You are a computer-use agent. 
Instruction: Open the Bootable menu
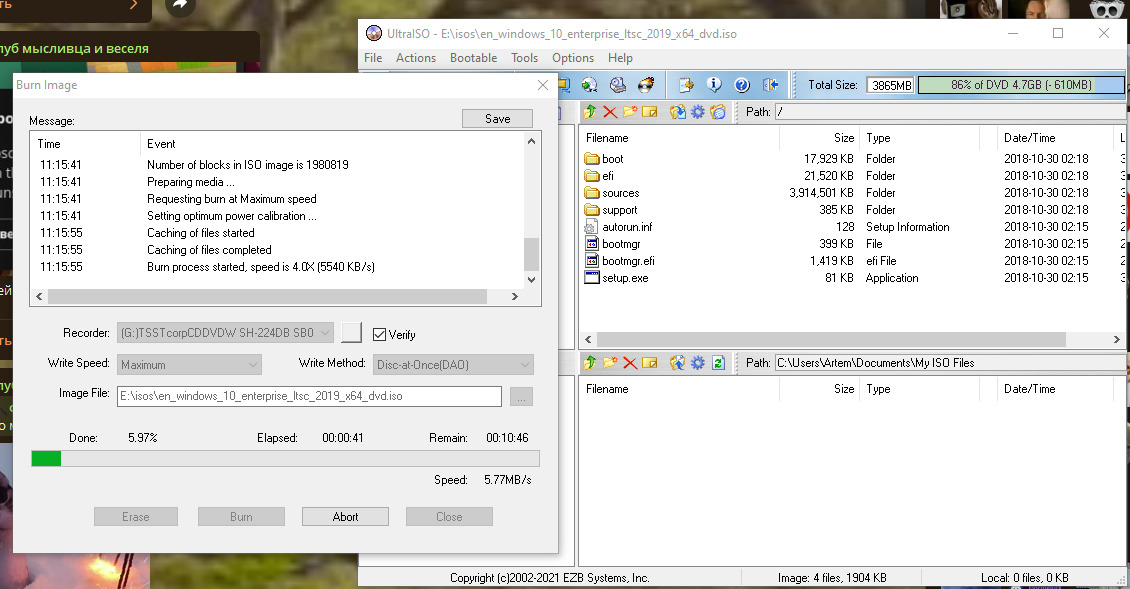tap(473, 58)
